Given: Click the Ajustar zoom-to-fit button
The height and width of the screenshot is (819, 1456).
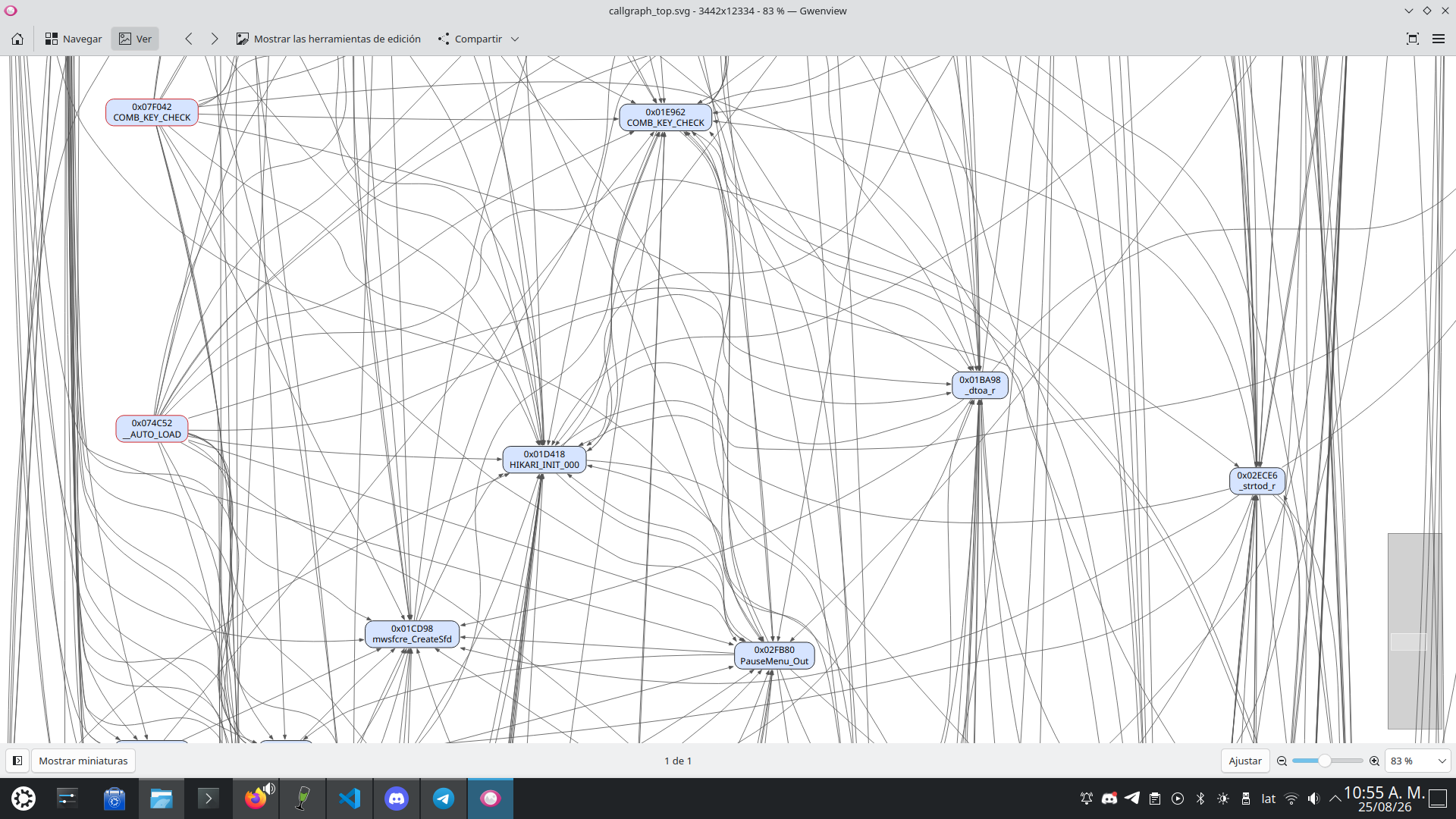Looking at the screenshot, I should click(1245, 761).
